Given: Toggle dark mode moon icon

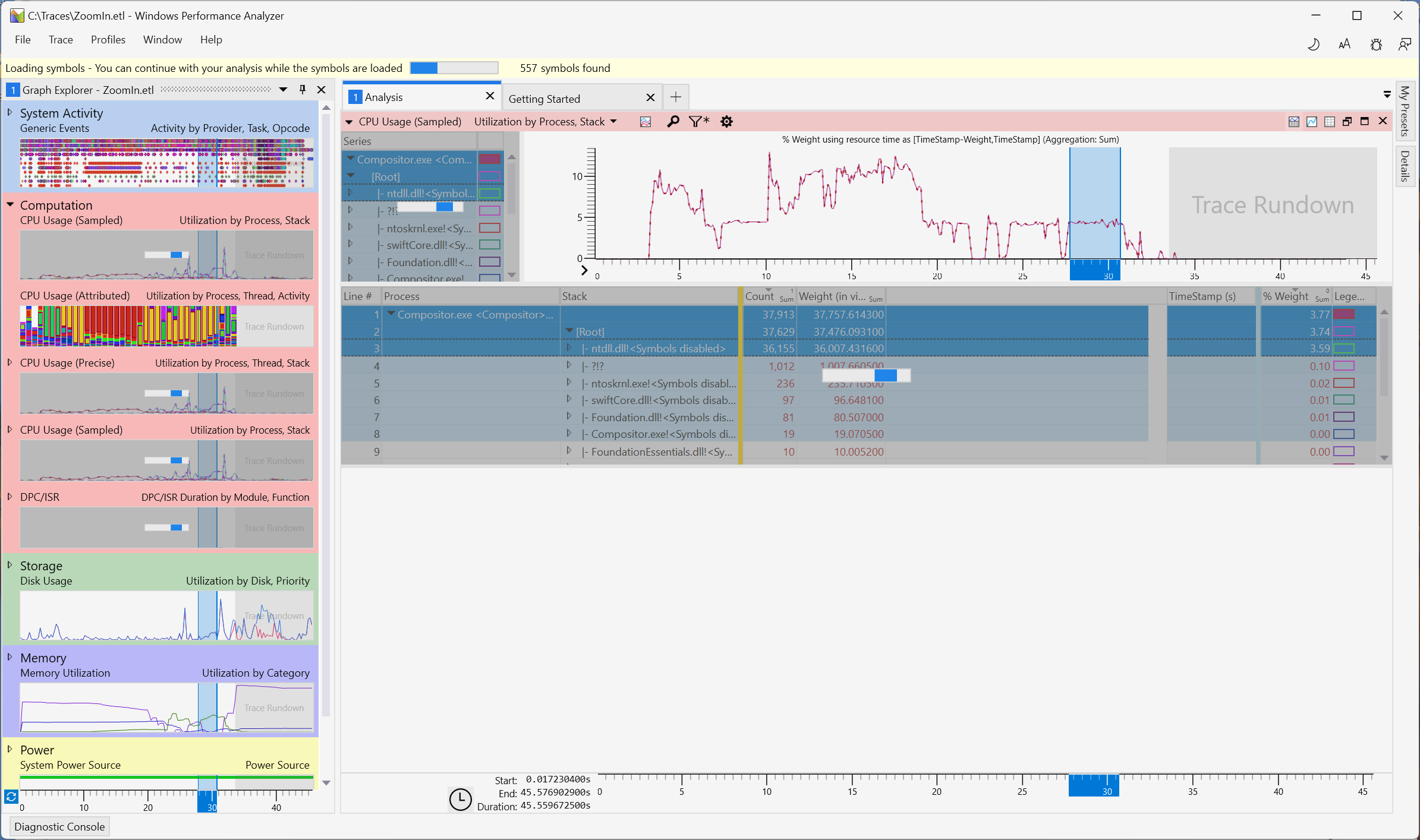Looking at the screenshot, I should click(x=1314, y=45).
